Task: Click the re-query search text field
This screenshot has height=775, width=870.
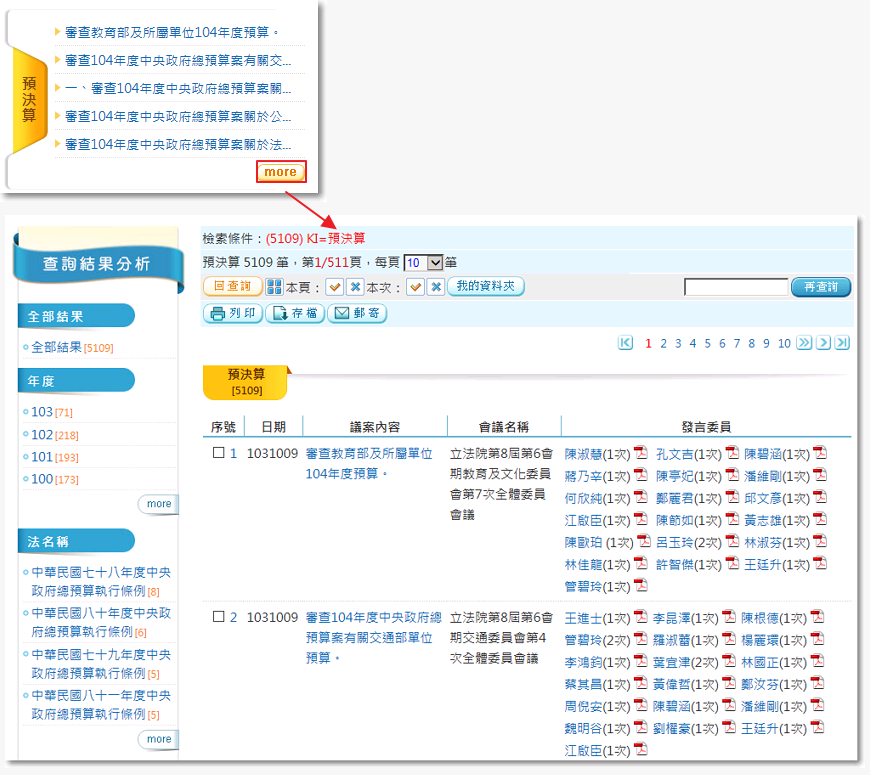Action: pyautogui.click(x=736, y=288)
